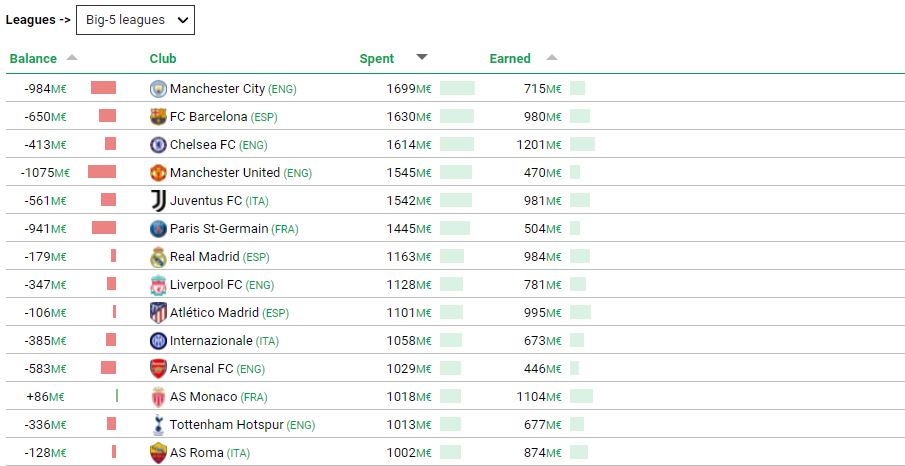The height and width of the screenshot is (466, 905).
Task: Click the FC Barcelona crest icon
Action: (x=158, y=117)
